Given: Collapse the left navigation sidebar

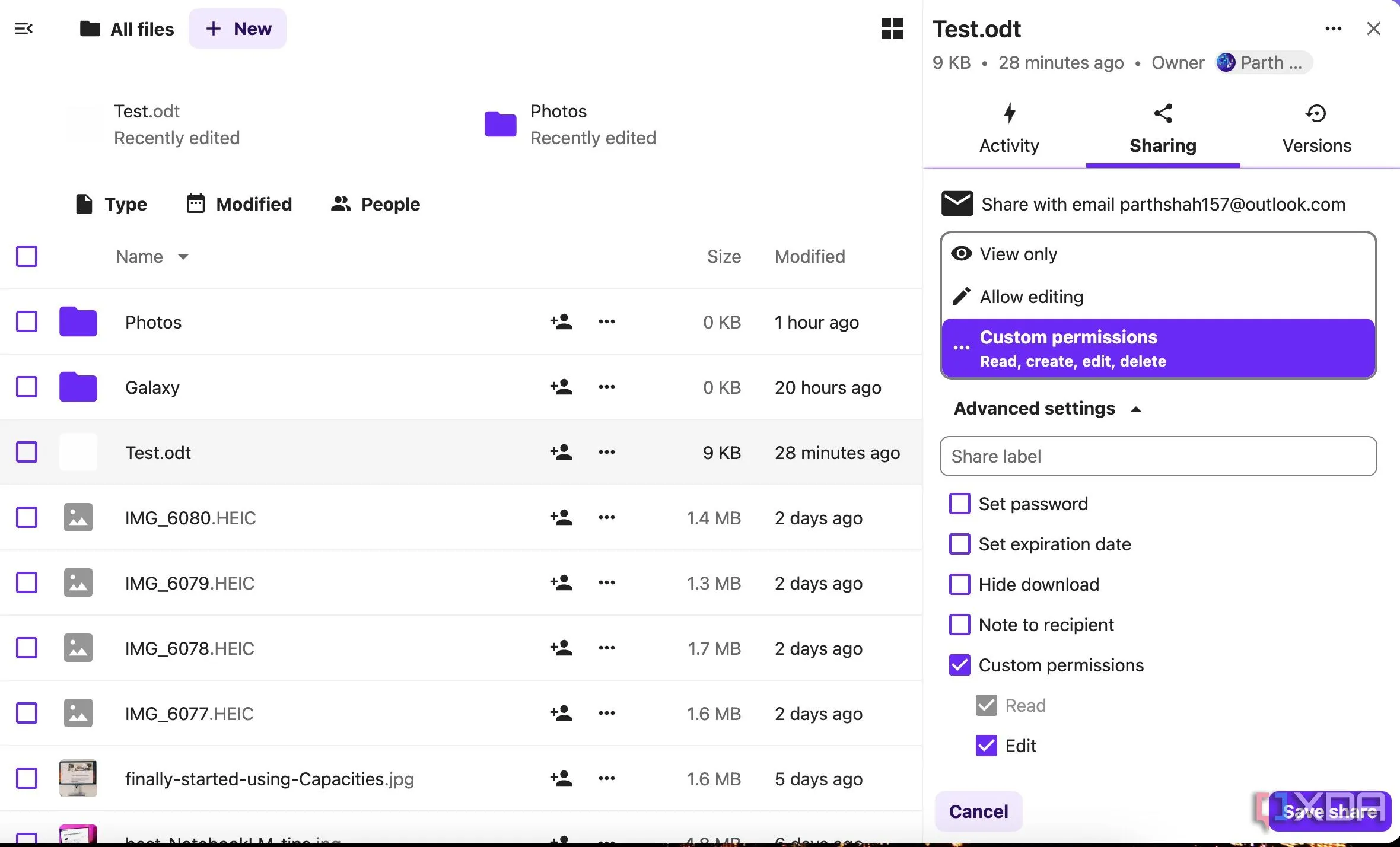Looking at the screenshot, I should point(24,28).
